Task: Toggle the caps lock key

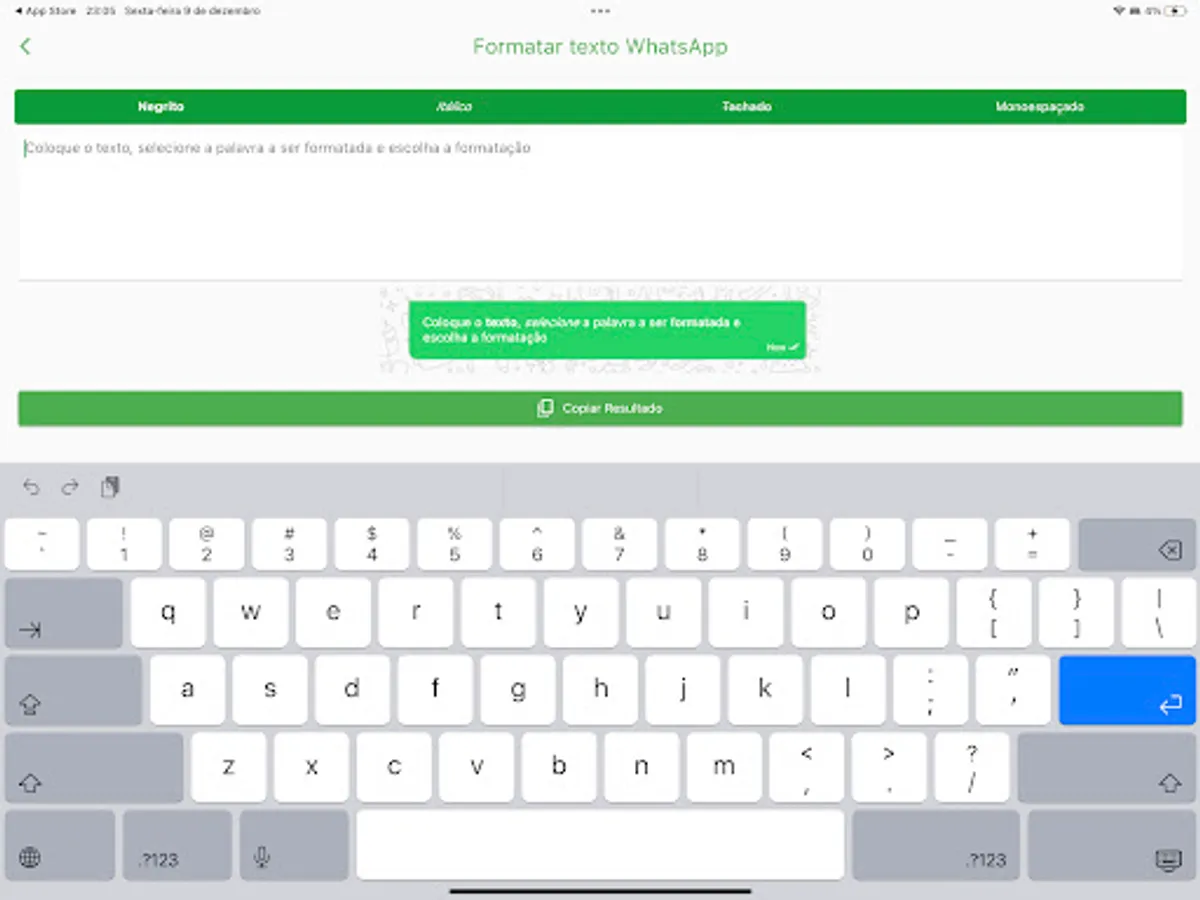Action: click(x=73, y=690)
